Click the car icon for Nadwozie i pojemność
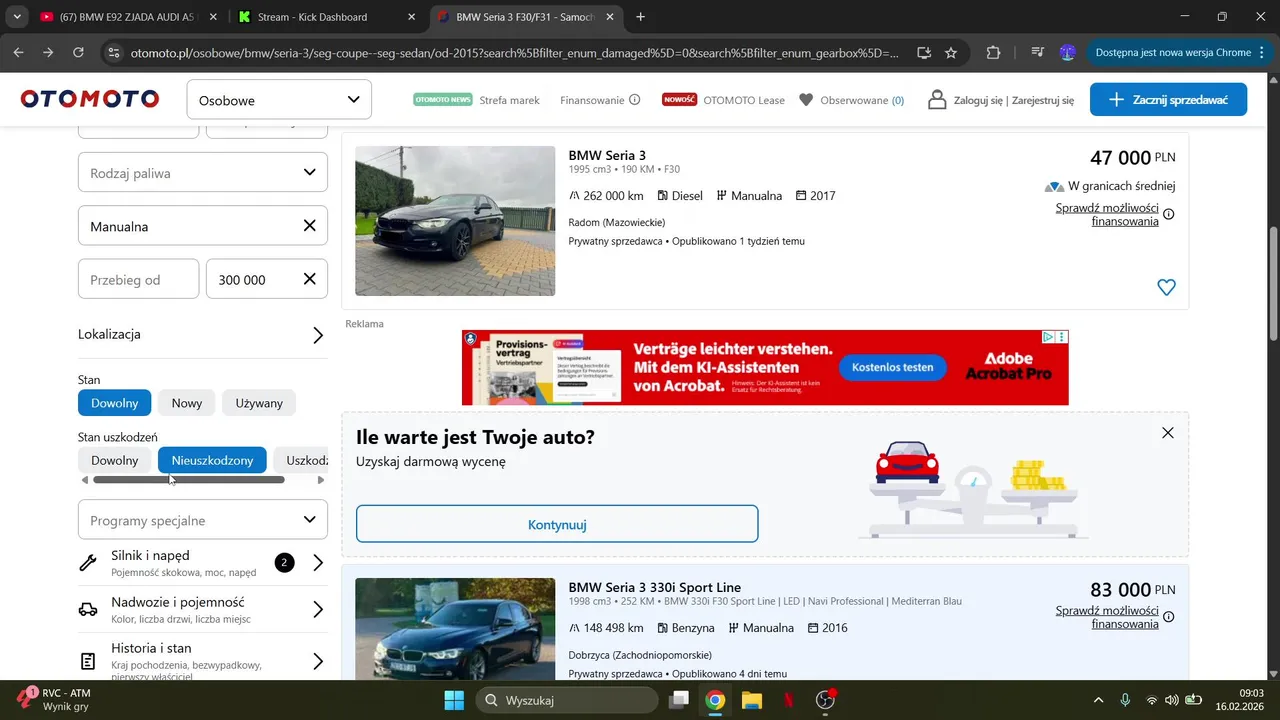1280x720 pixels. coord(88,609)
